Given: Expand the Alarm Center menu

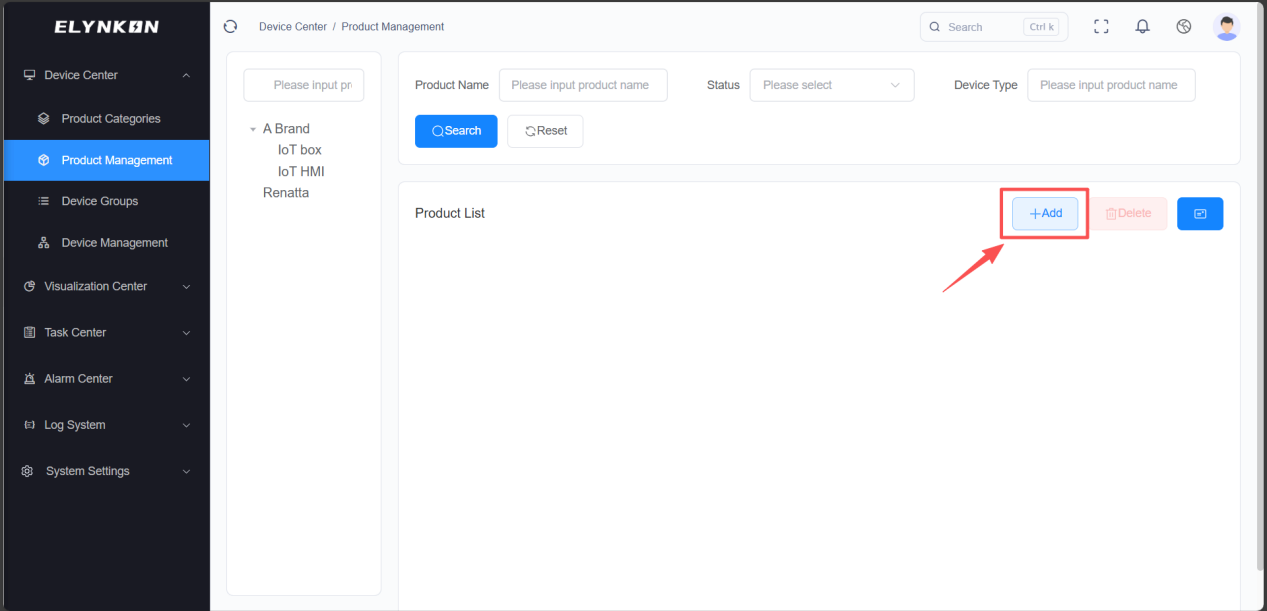Looking at the screenshot, I should pos(105,379).
